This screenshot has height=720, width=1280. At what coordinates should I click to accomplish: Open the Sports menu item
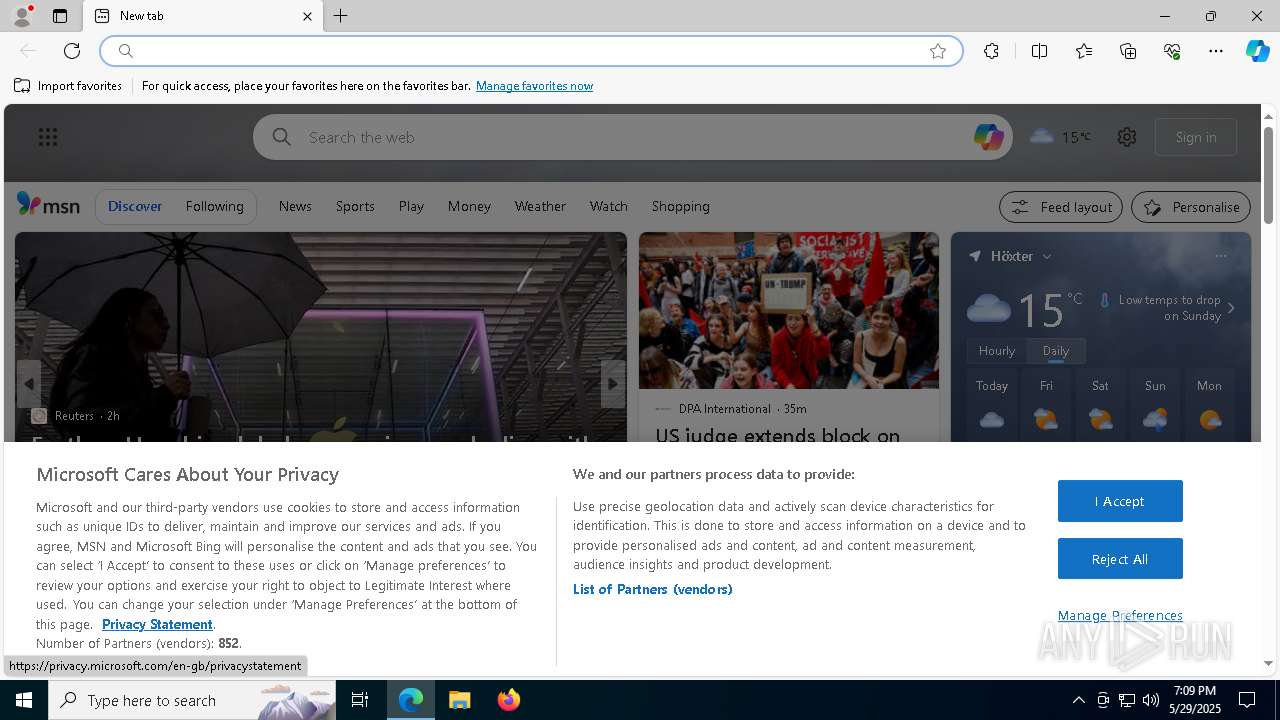355,206
